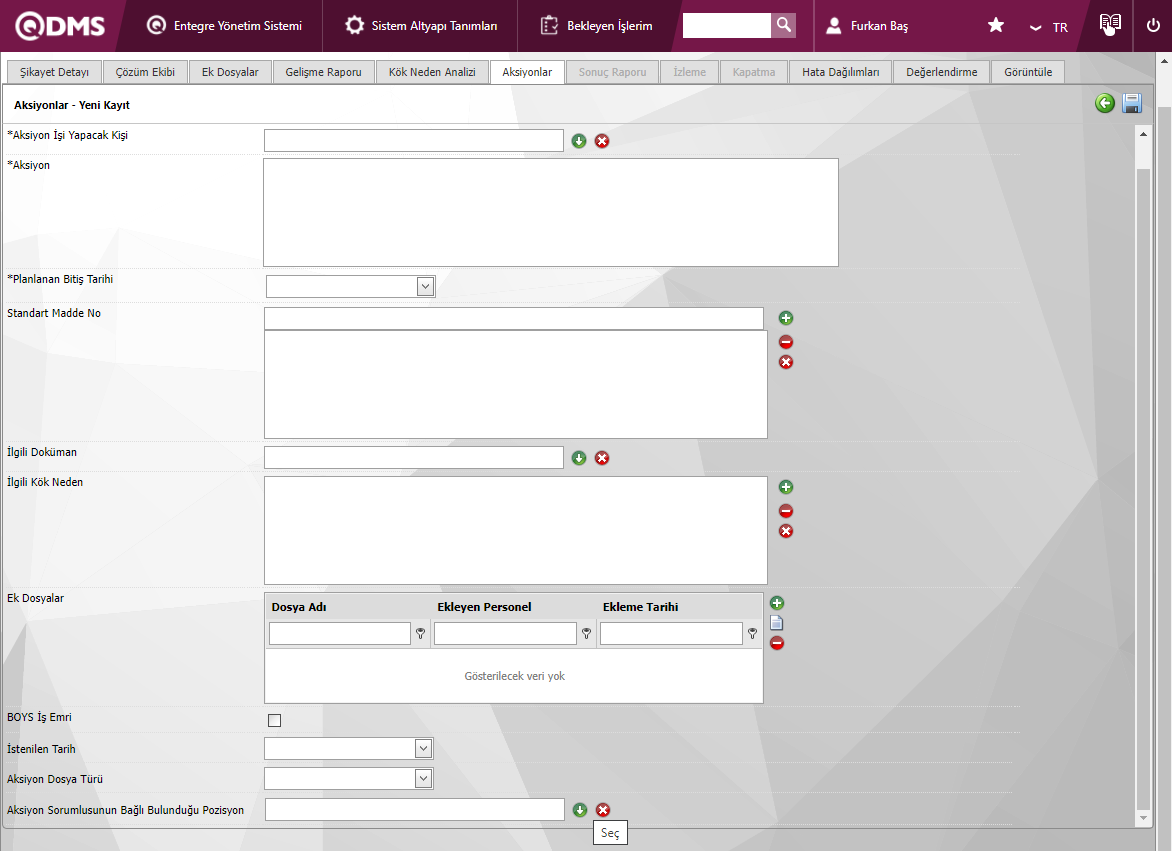The width and height of the screenshot is (1172, 851).
Task: Click the QDMS logo
Action: pos(60,26)
